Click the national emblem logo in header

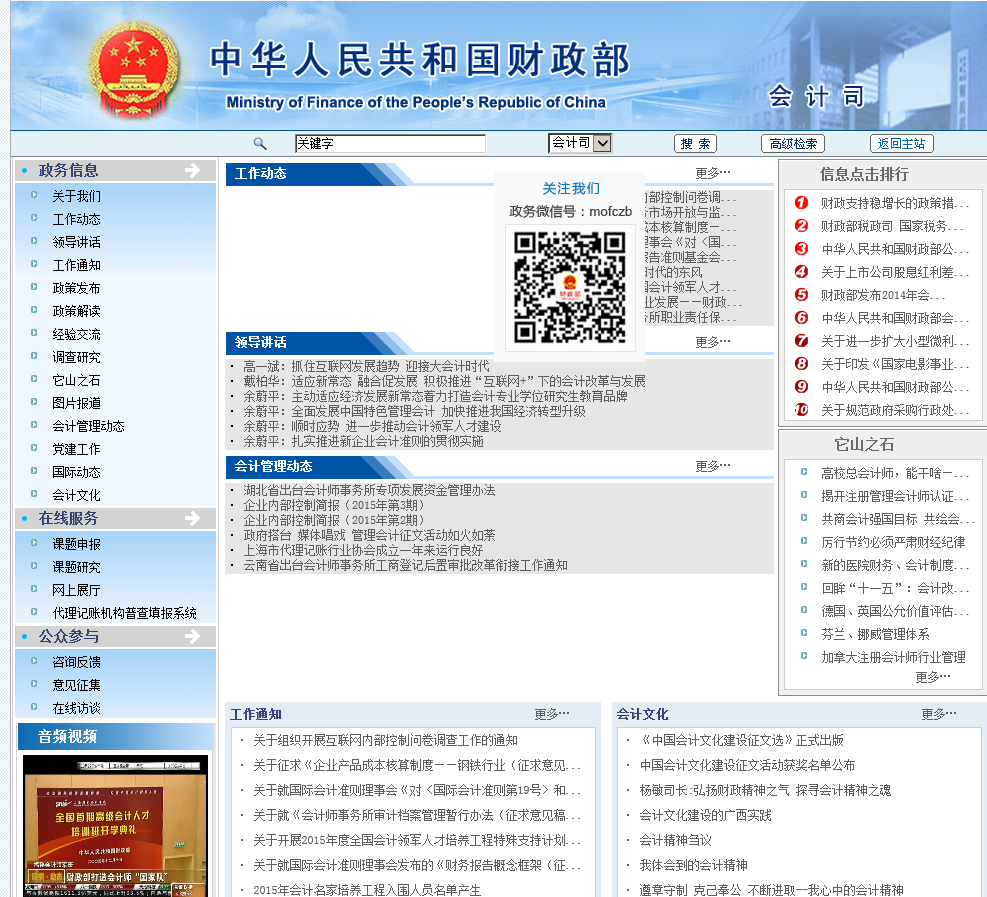pyautogui.click(x=134, y=68)
